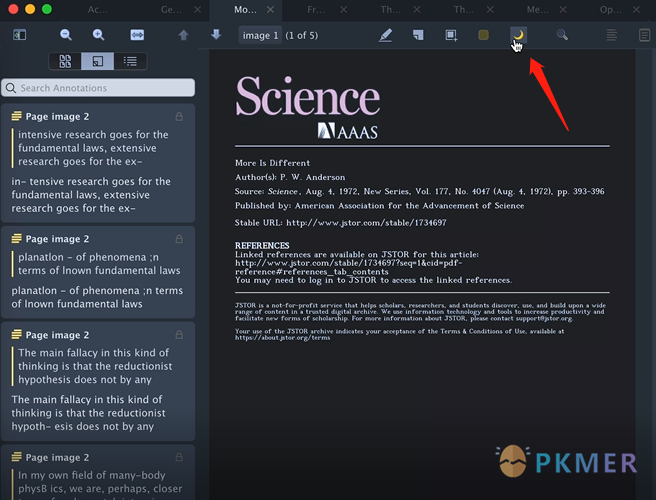Toggle night mode moon icon
The height and width of the screenshot is (500, 656).
tap(518, 35)
